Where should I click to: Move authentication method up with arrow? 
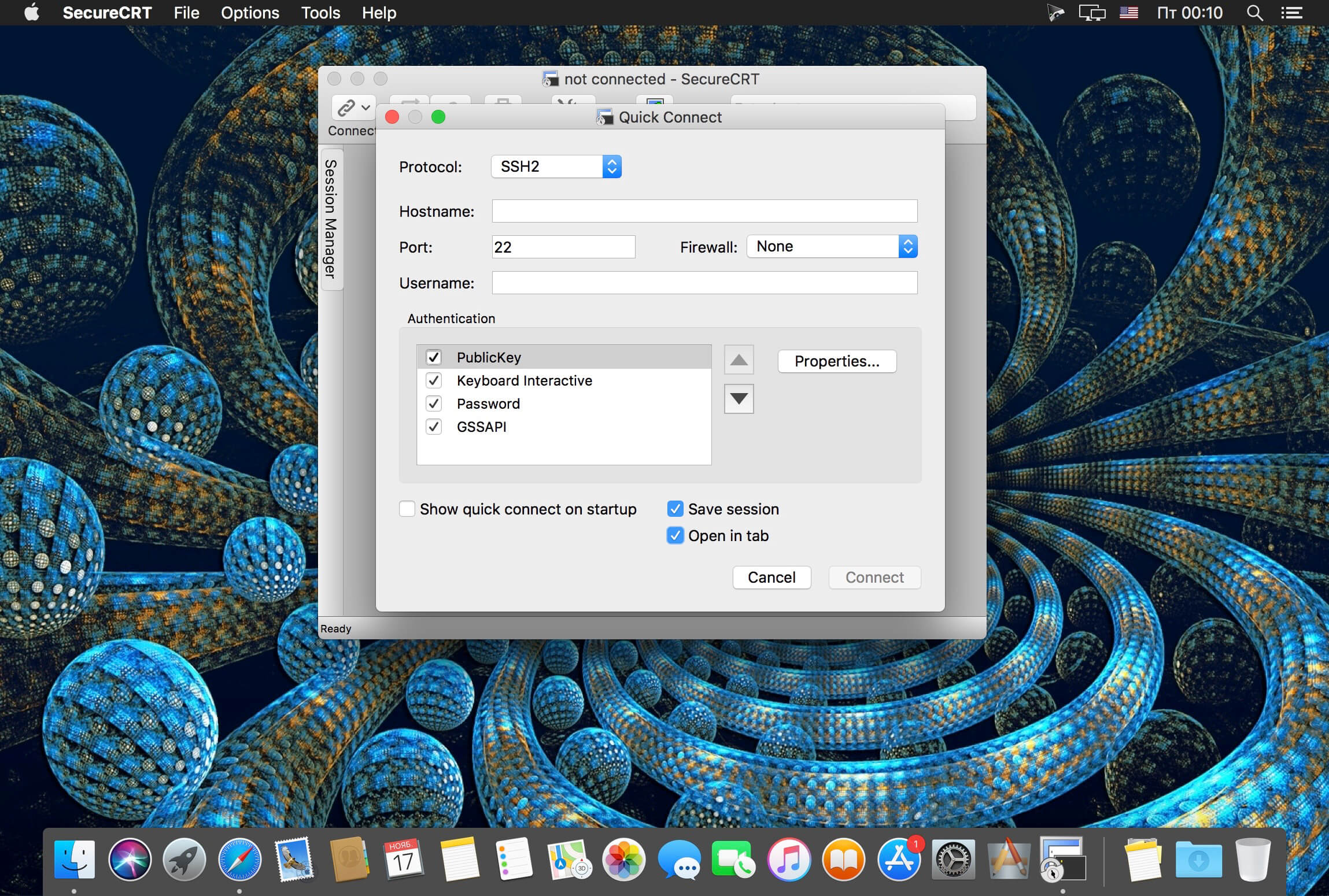739,361
